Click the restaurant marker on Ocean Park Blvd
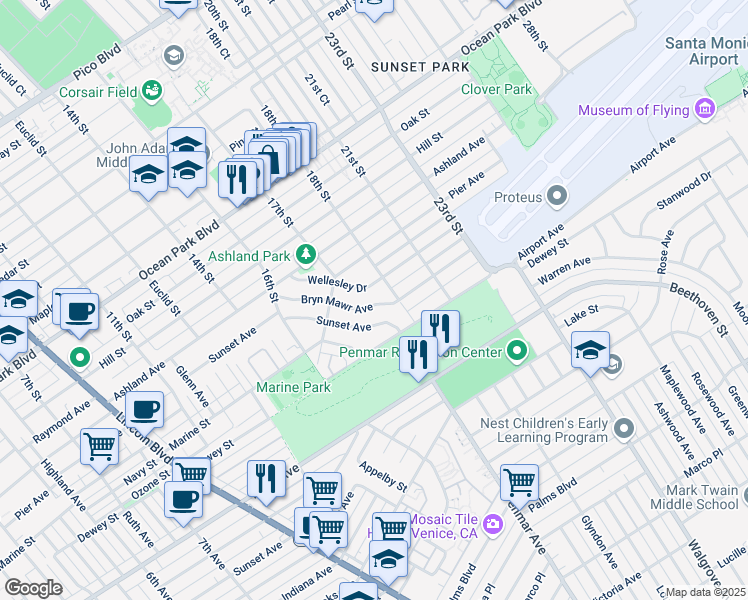 237,180
